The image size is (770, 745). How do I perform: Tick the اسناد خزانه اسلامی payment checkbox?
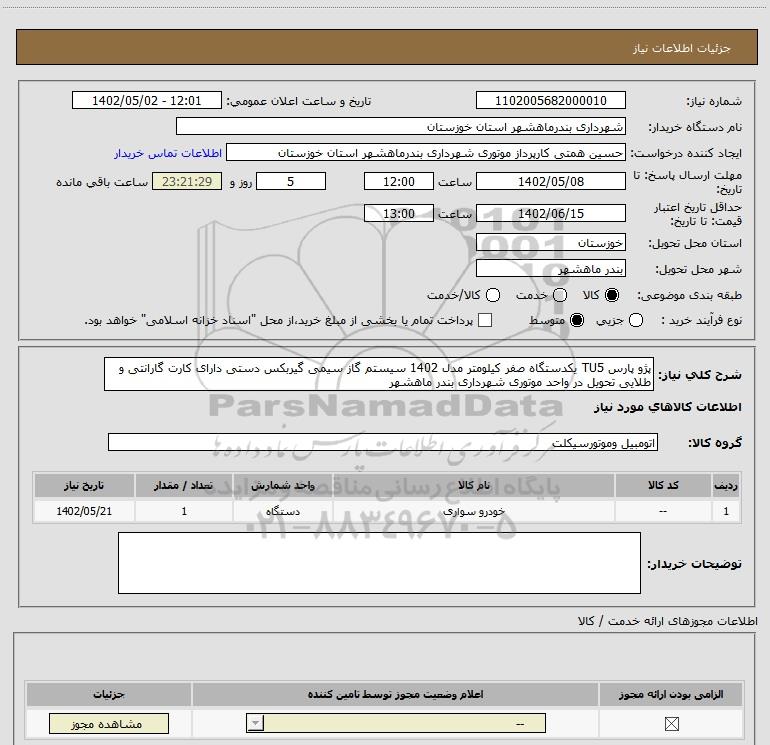[485, 320]
